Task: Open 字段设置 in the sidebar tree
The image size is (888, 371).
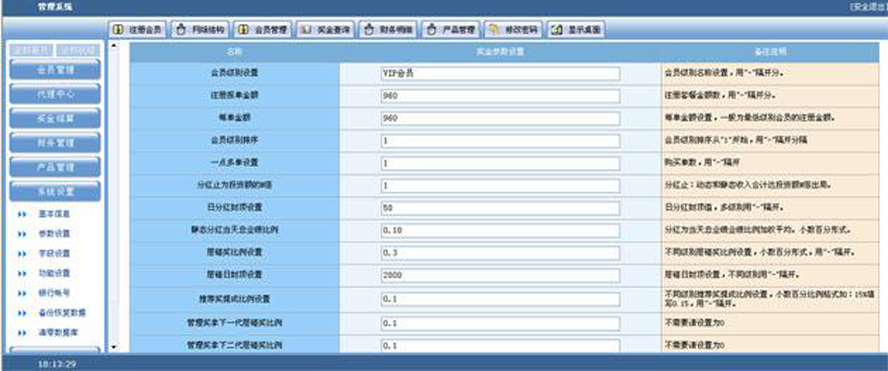Action: (54, 254)
